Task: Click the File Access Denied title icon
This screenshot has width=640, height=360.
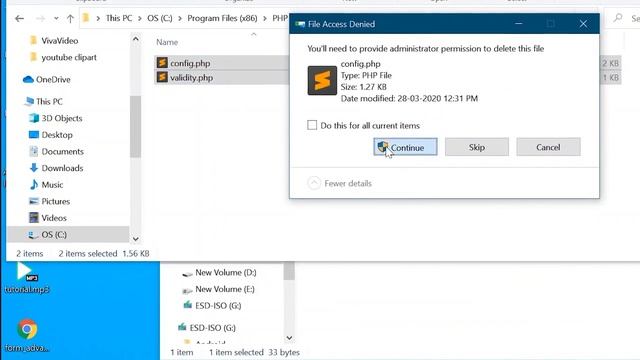Action: click(x=300, y=24)
